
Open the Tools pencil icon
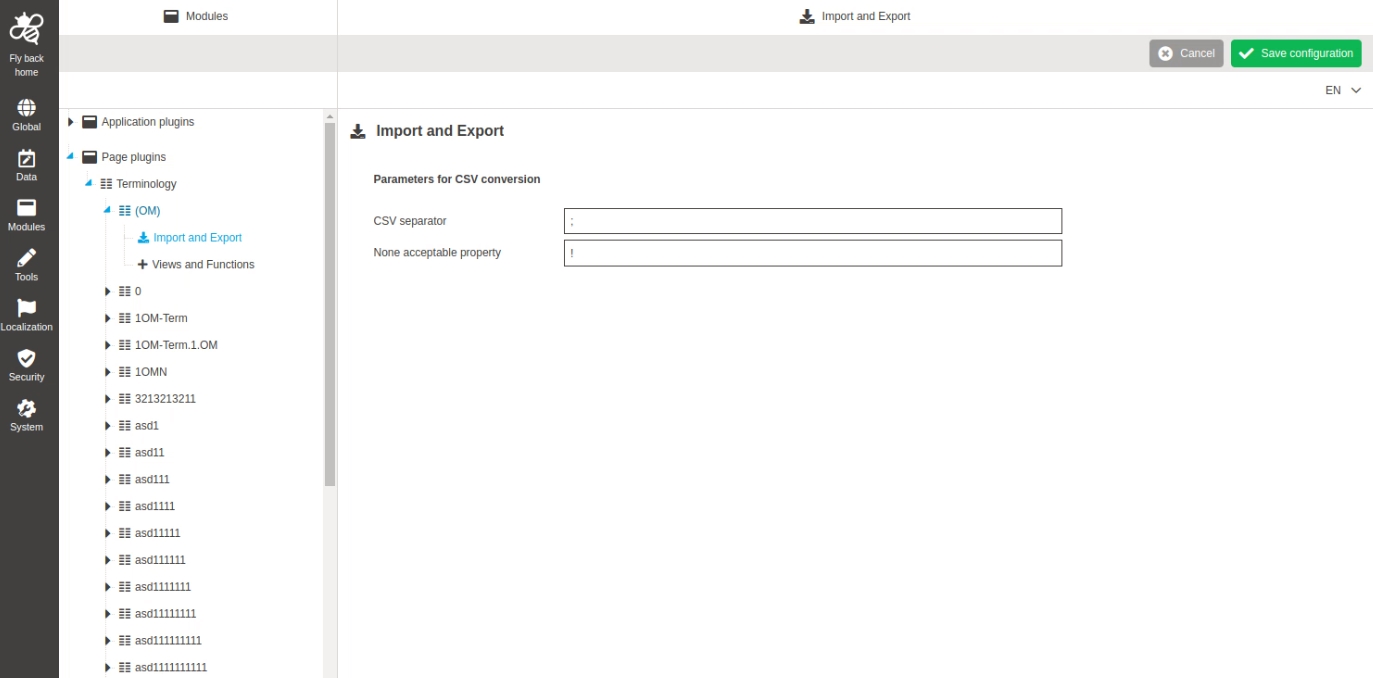click(x=27, y=258)
